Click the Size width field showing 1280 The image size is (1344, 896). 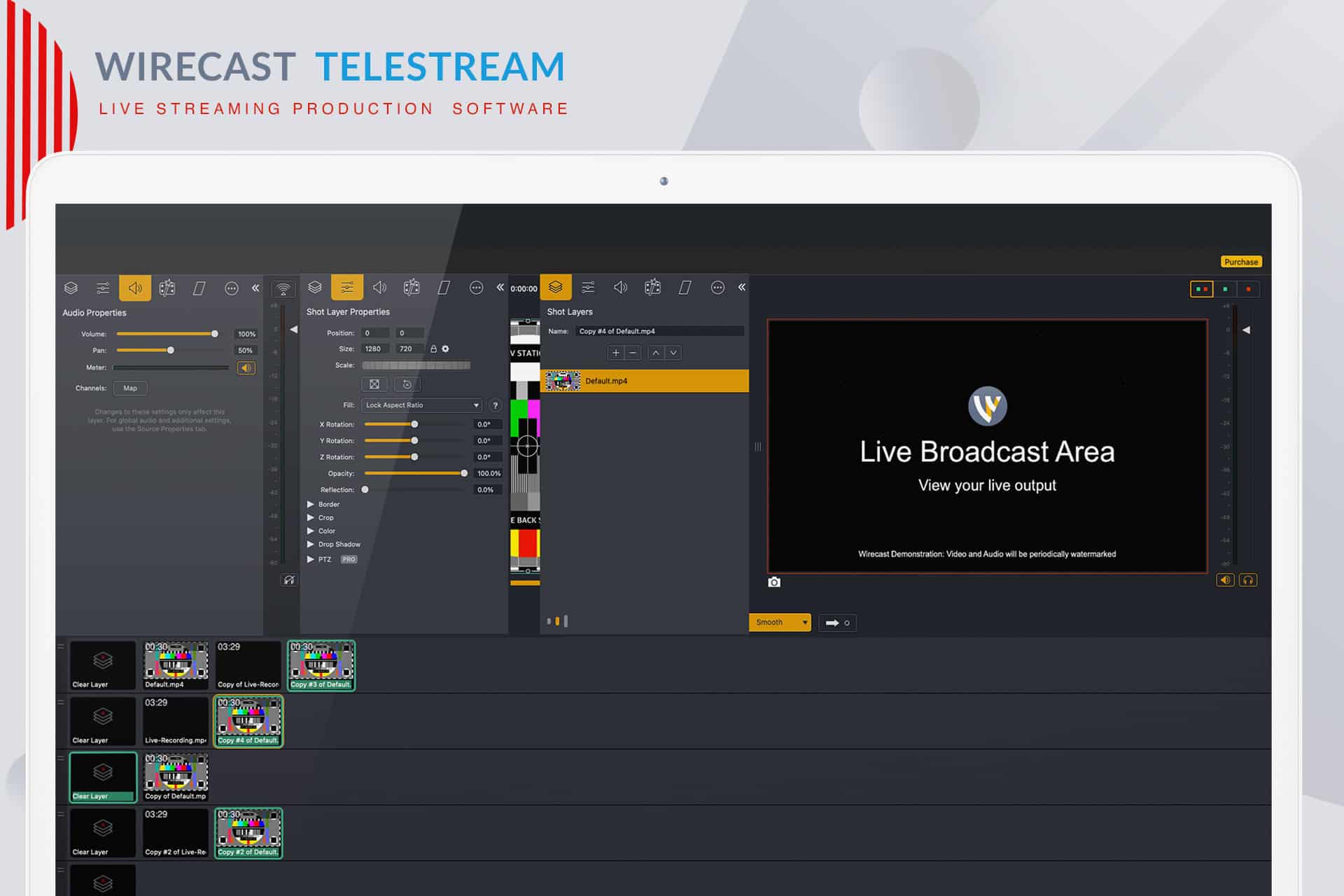pyautogui.click(x=376, y=349)
